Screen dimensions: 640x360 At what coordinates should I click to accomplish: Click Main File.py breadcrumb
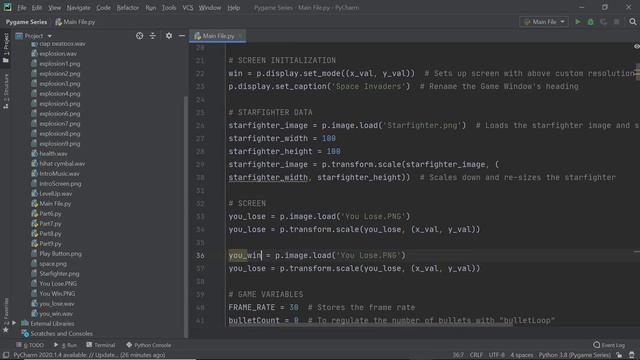pos(75,22)
